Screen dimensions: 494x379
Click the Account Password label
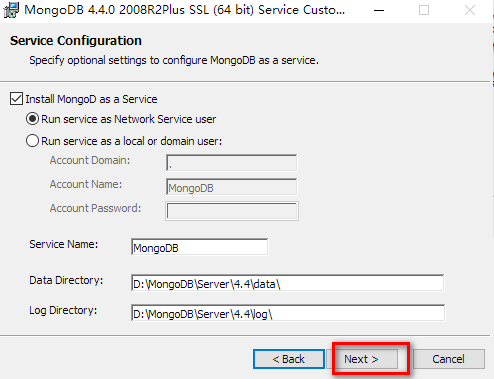[x=95, y=208]
